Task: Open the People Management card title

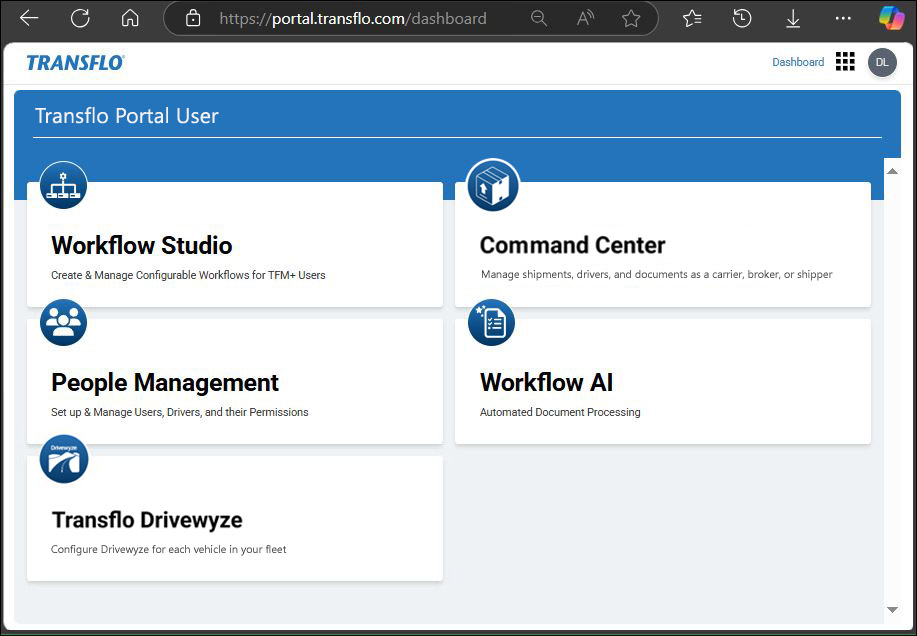Action: coord(165,383)
